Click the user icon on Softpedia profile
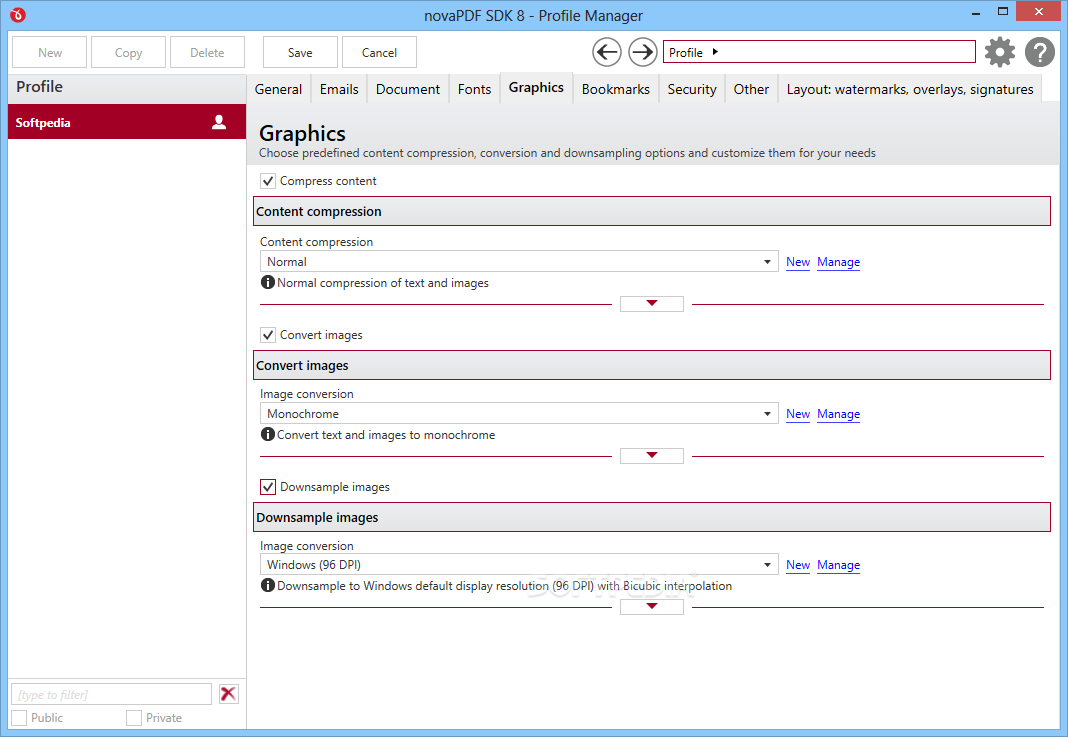The width and height of the screenshot is (1068, 737). click(x=219, y=122)
